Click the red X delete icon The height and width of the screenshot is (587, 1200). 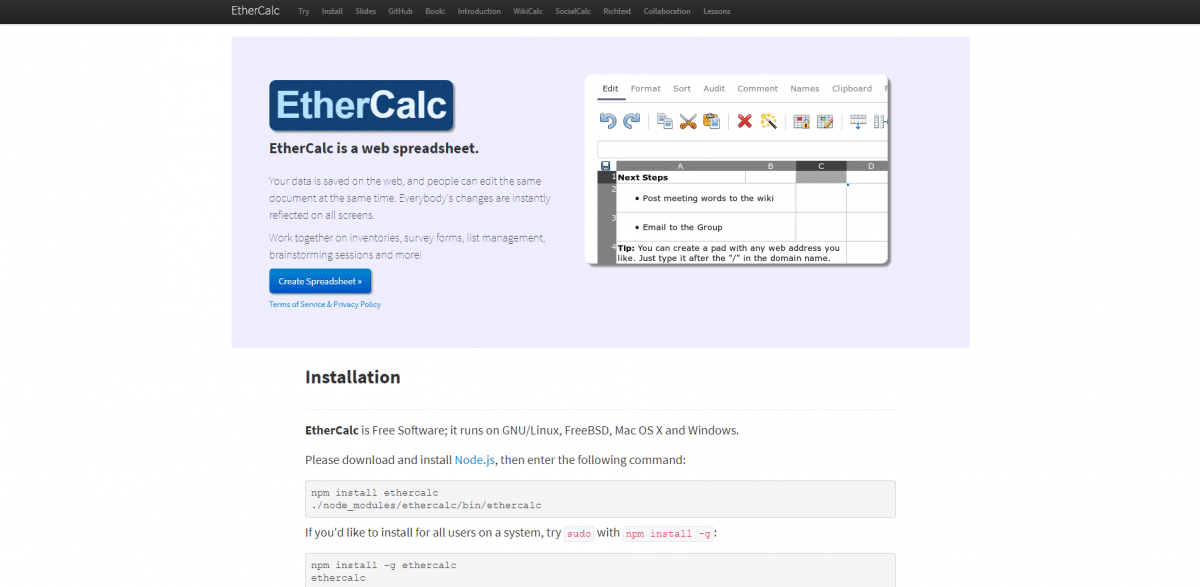point(744,121)
